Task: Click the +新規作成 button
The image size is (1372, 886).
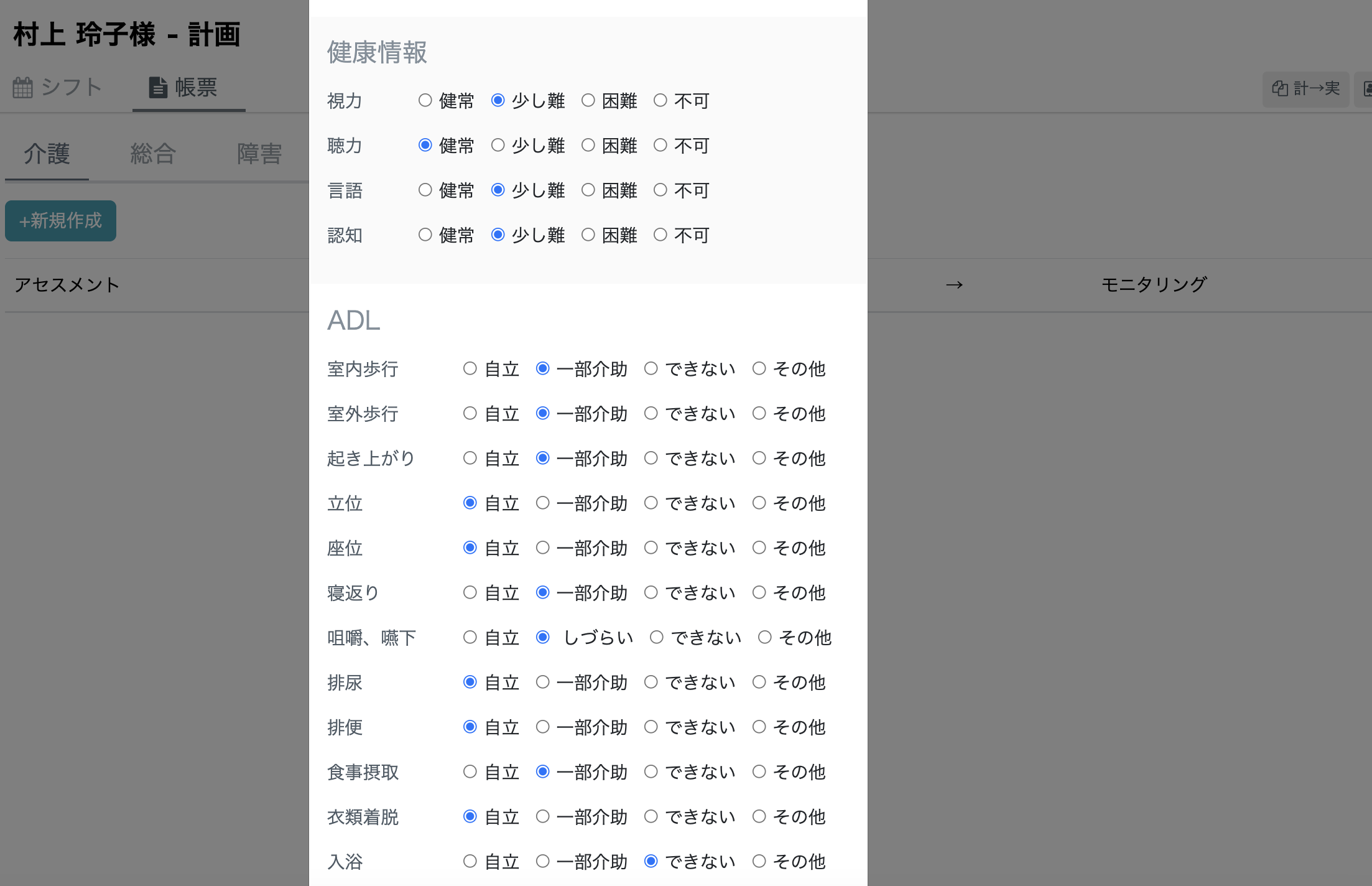Action: 60,220
